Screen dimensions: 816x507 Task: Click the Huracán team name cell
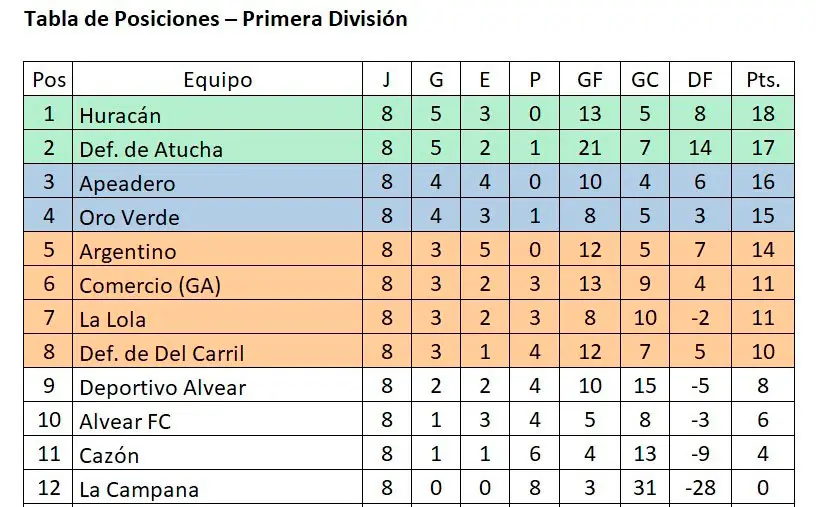pyautogui.click(x=120, y=115)
